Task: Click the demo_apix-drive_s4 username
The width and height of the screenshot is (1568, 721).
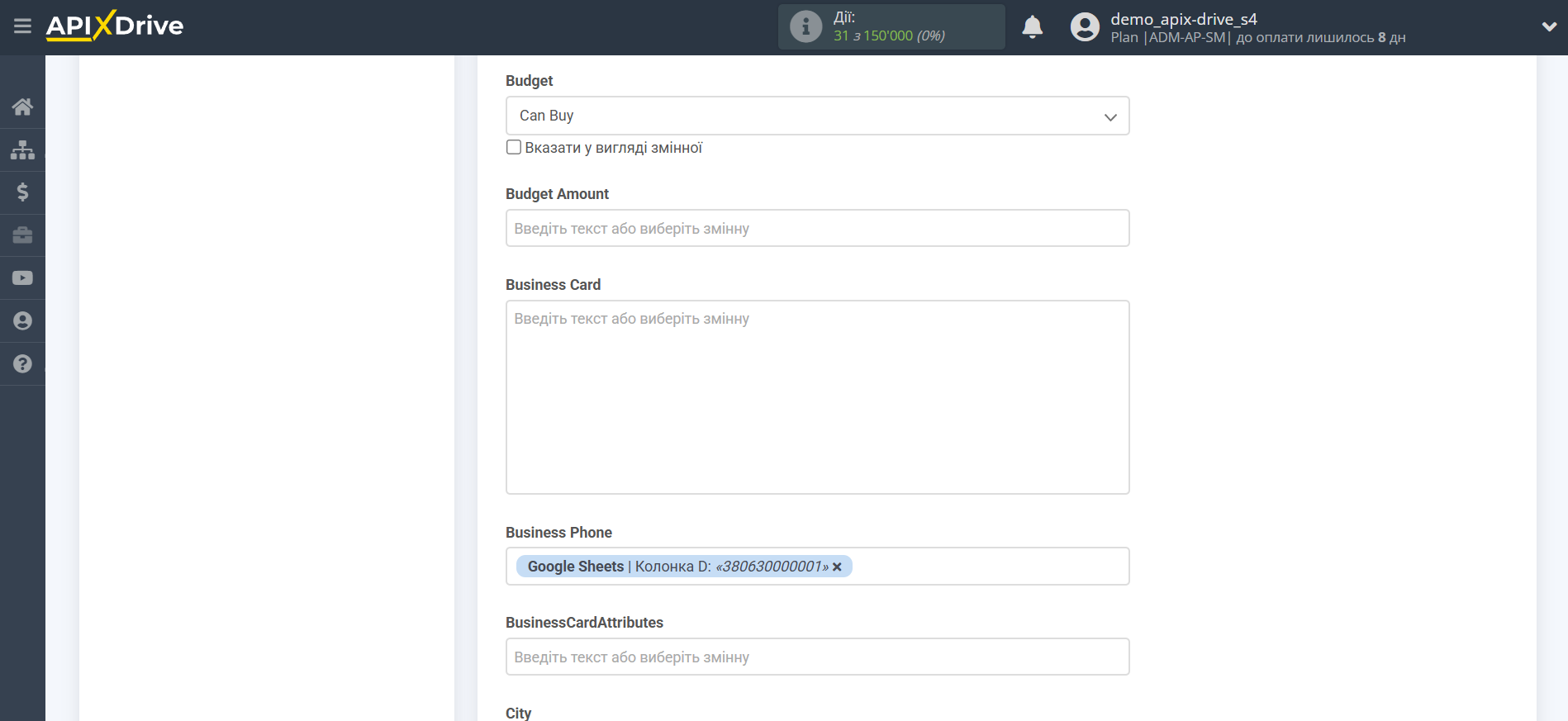Action: 1183,19
